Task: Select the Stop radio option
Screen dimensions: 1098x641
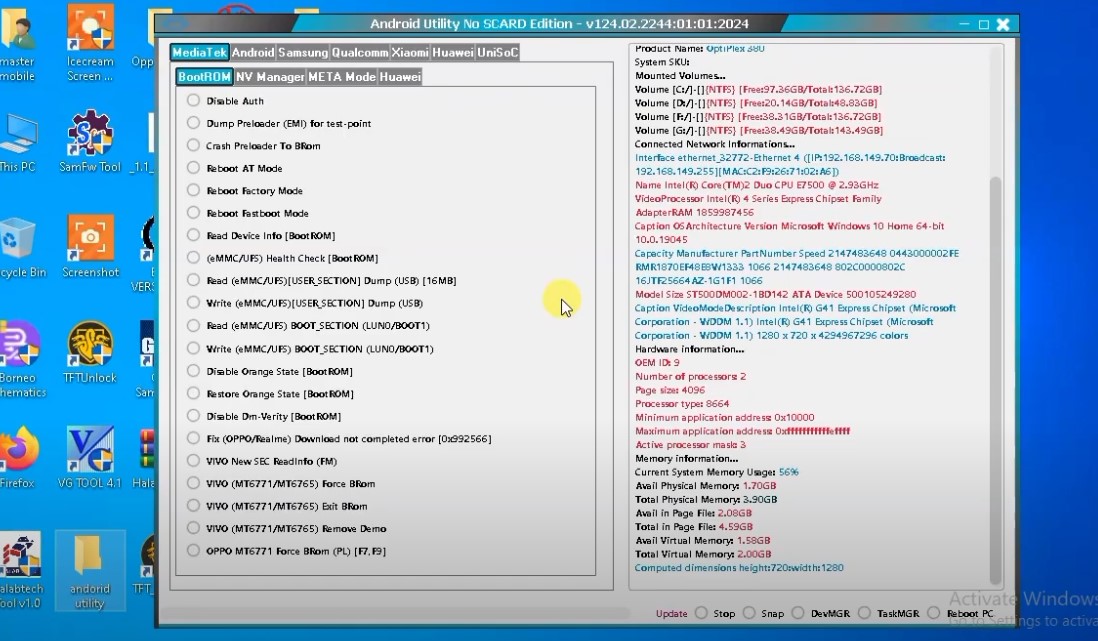Action: 701,612
